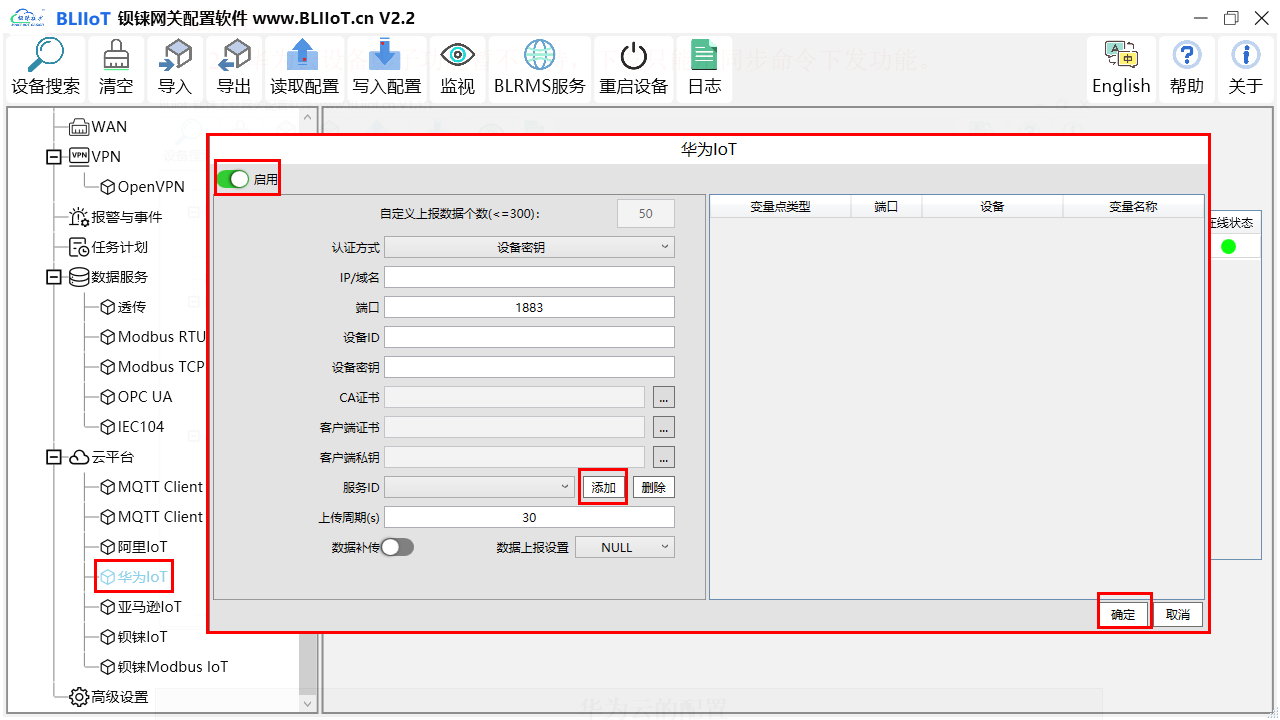Browse for the 客户端私钥 file
Image resolution: width=1280 pixels, height=720 pixels.
[x=664, y=457]
